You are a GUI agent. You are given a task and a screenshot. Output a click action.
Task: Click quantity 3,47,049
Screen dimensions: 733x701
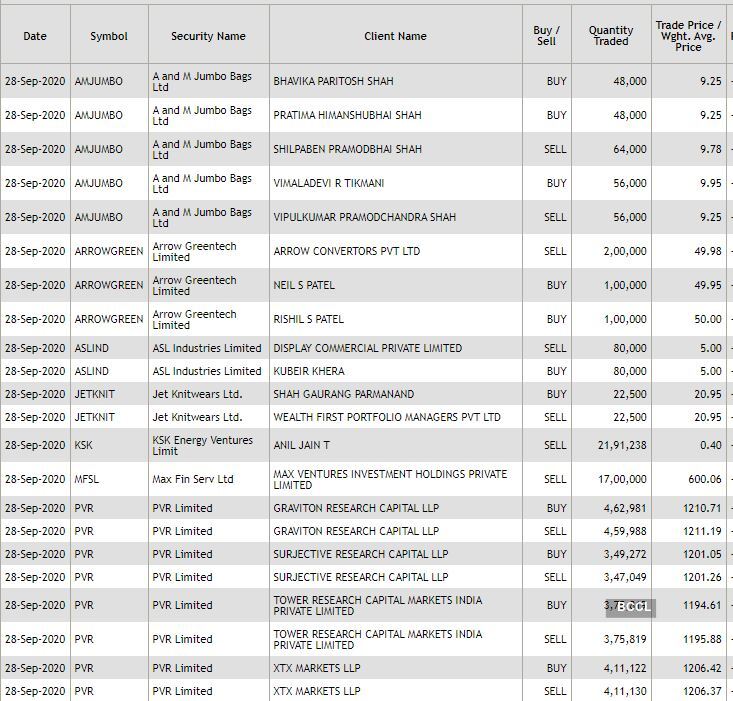625,577
